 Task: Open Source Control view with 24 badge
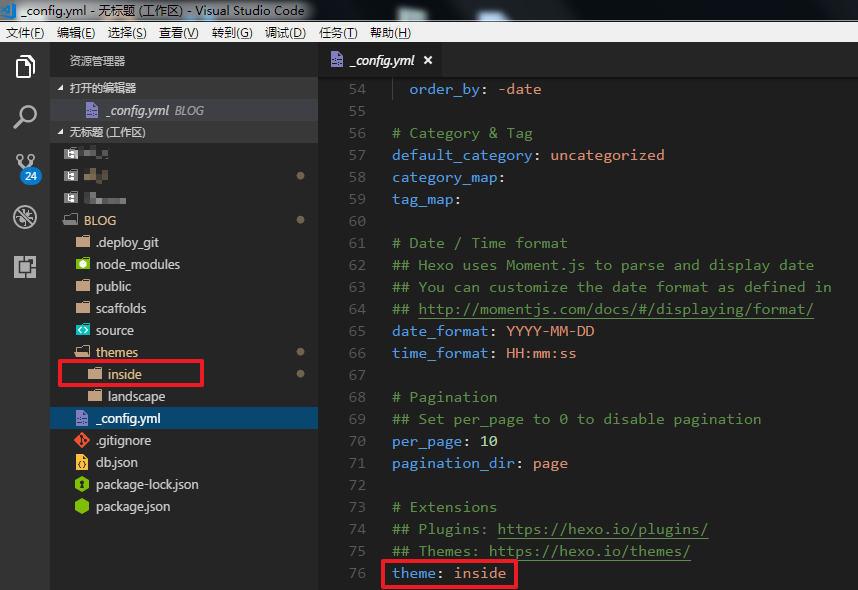(x=27, y=167)
